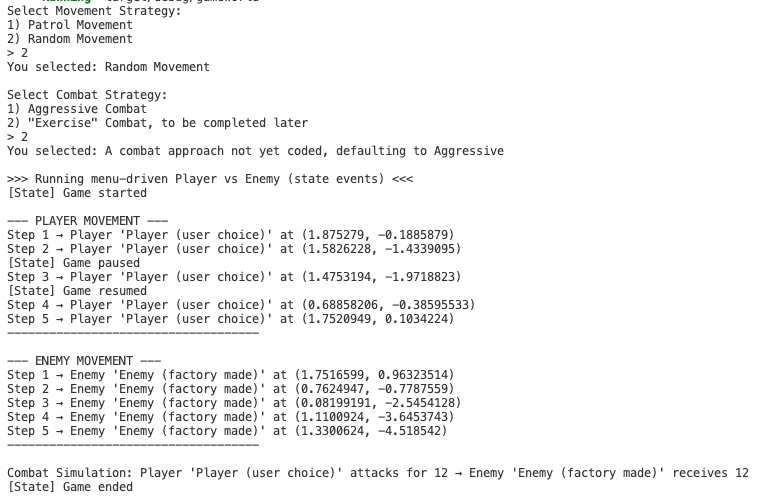Click the "PLAYER MOVEMENT" section header
Image resolution: width=774 pixels, height=496 pixels.
click(87, 221)
